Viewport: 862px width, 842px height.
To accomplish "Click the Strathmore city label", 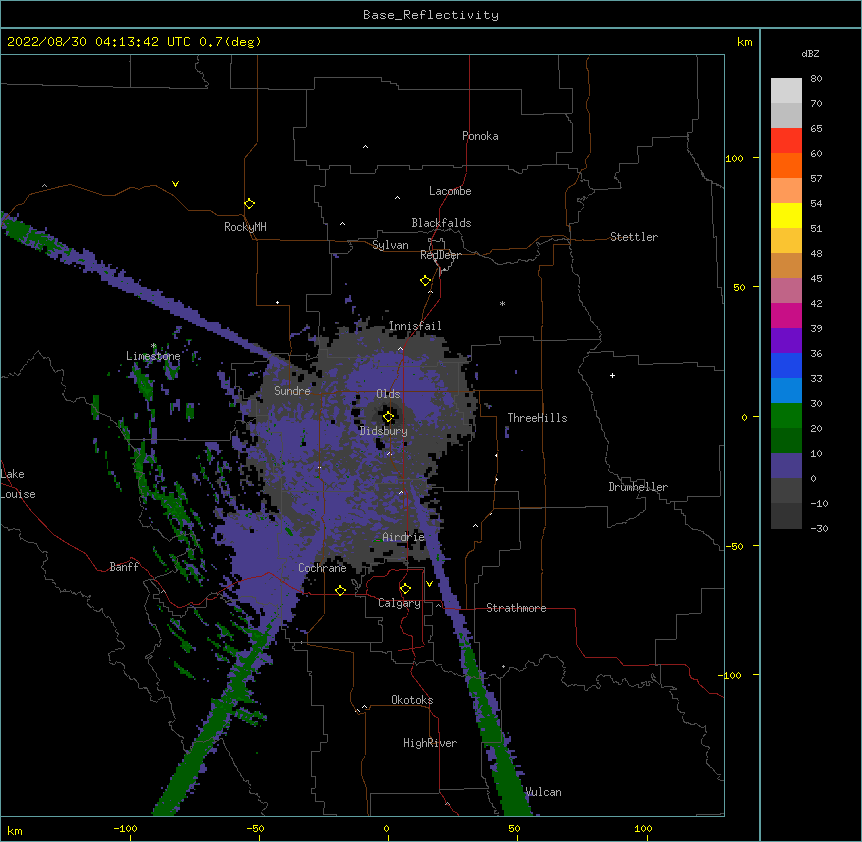I will 516,608.
